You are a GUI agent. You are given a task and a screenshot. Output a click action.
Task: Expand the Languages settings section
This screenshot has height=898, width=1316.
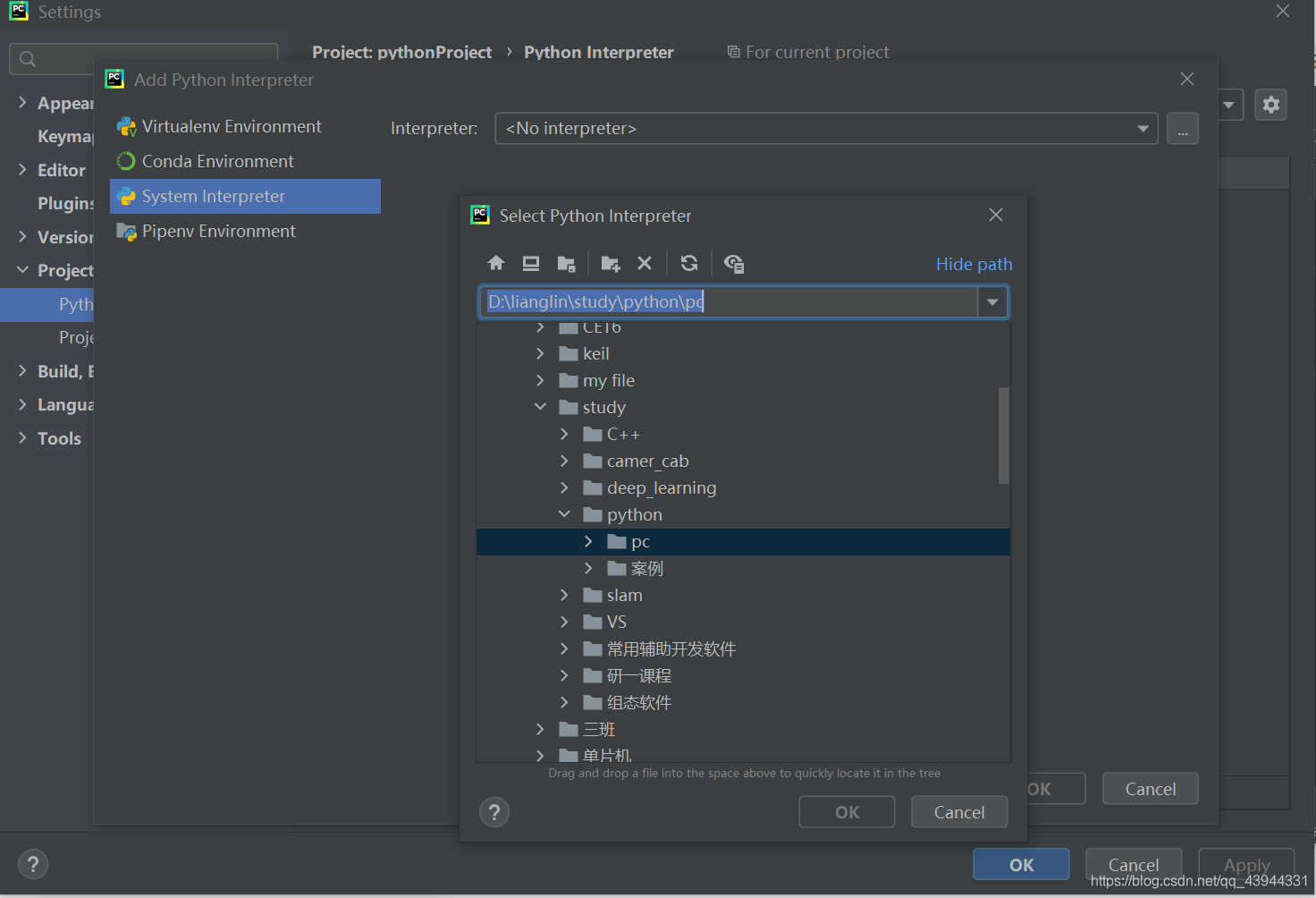point(22,404)
